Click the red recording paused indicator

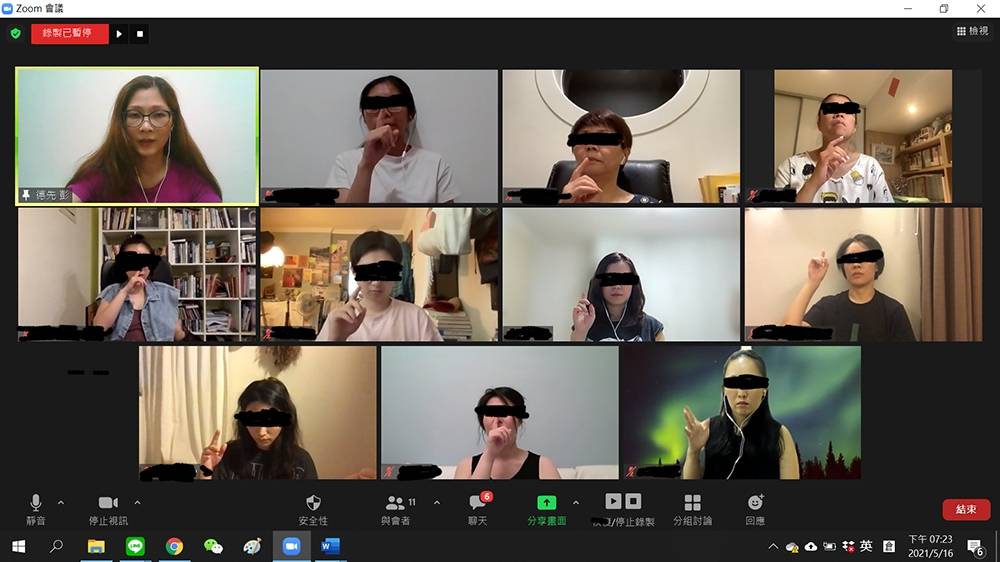69,34
